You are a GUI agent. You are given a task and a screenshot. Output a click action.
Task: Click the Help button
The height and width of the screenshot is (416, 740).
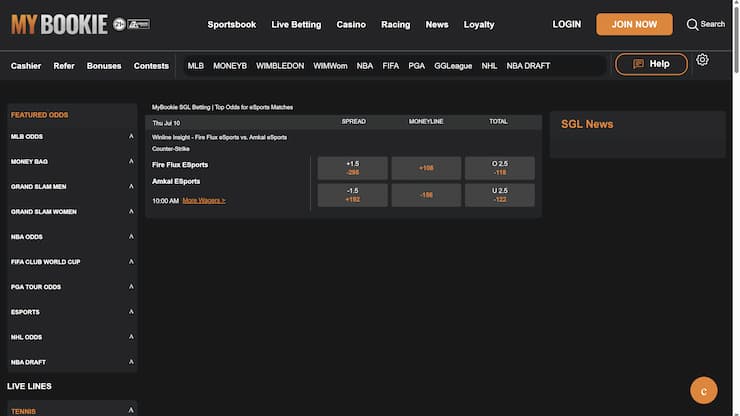651,64
